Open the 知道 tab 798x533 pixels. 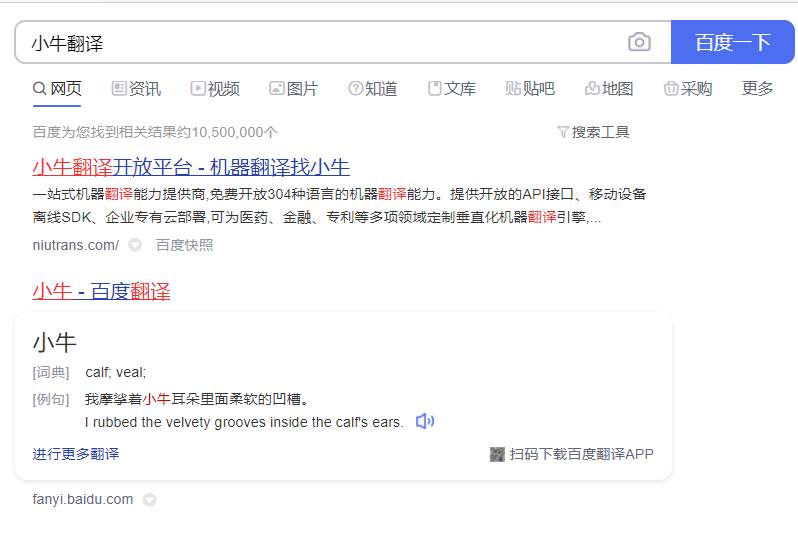pyautogui.click(x=373, y=89)
